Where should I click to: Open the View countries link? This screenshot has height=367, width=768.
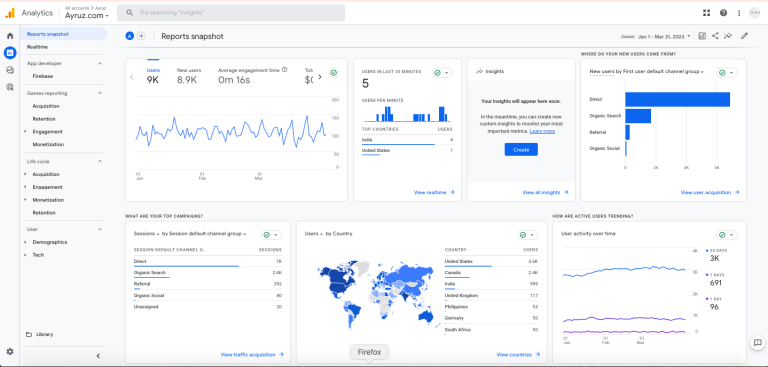click(x=518, y=354)
